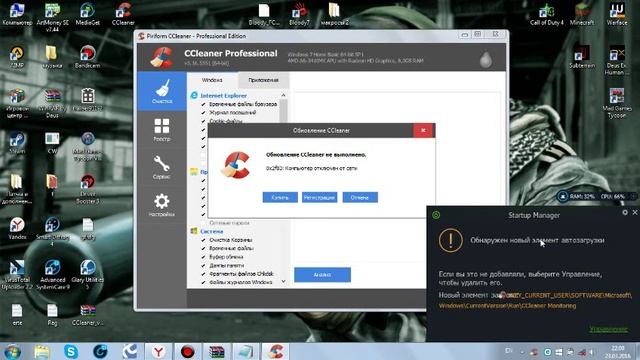Open the Windows Start menu
The height and width of the screenshot is (360, 640).
click(x=12, y=352)
